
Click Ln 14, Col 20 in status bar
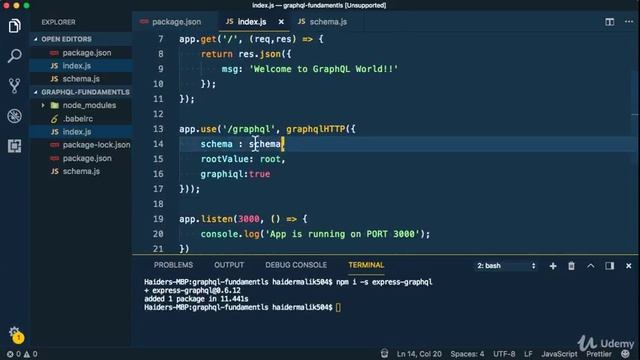click(419, 354)
